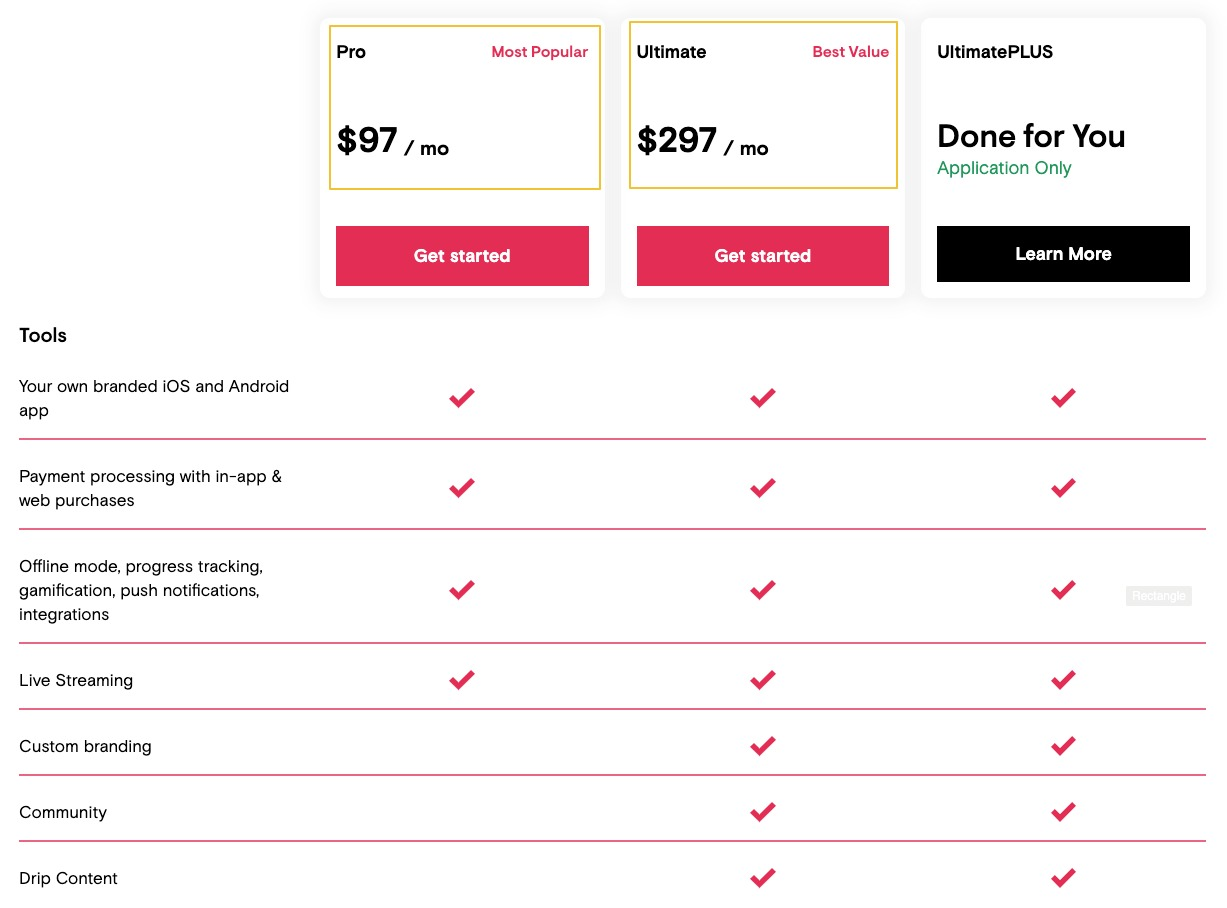Select the Ultimate plan $297 price box
1227x908 pixels.
763,105
